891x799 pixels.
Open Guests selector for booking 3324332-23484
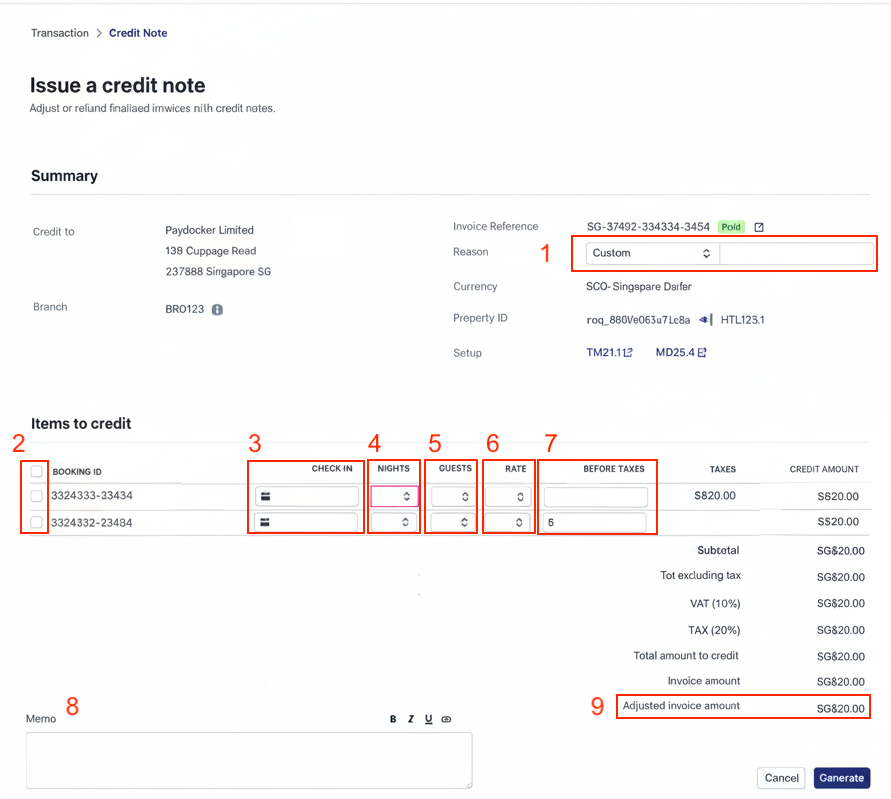tap(452, 522)
